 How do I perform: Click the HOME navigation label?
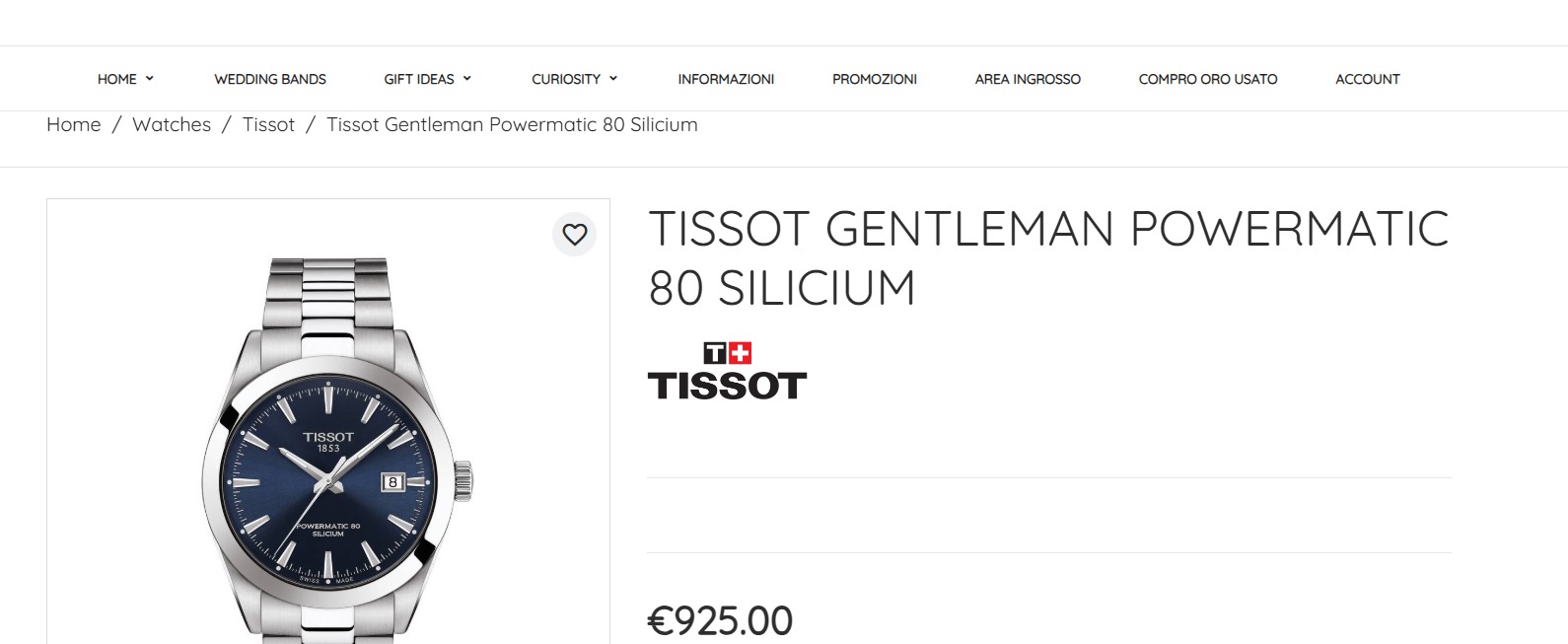(117, 79)
